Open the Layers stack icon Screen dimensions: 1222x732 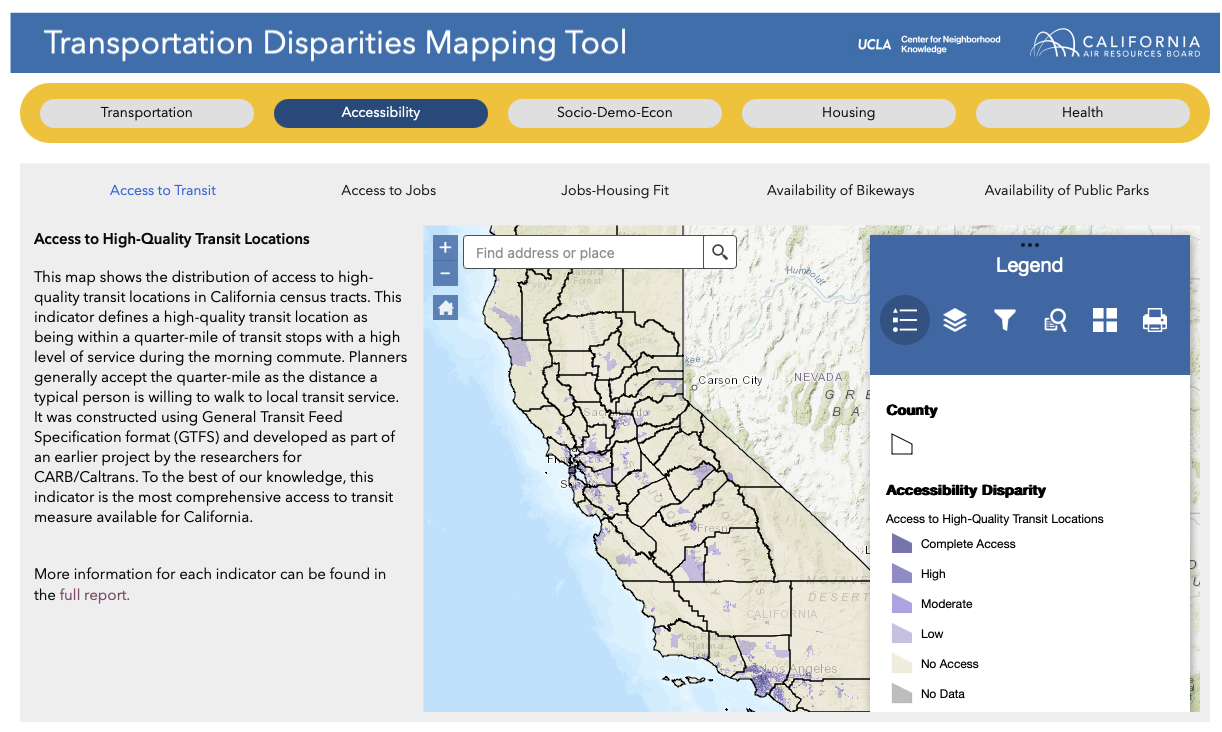tap(955, 320)
